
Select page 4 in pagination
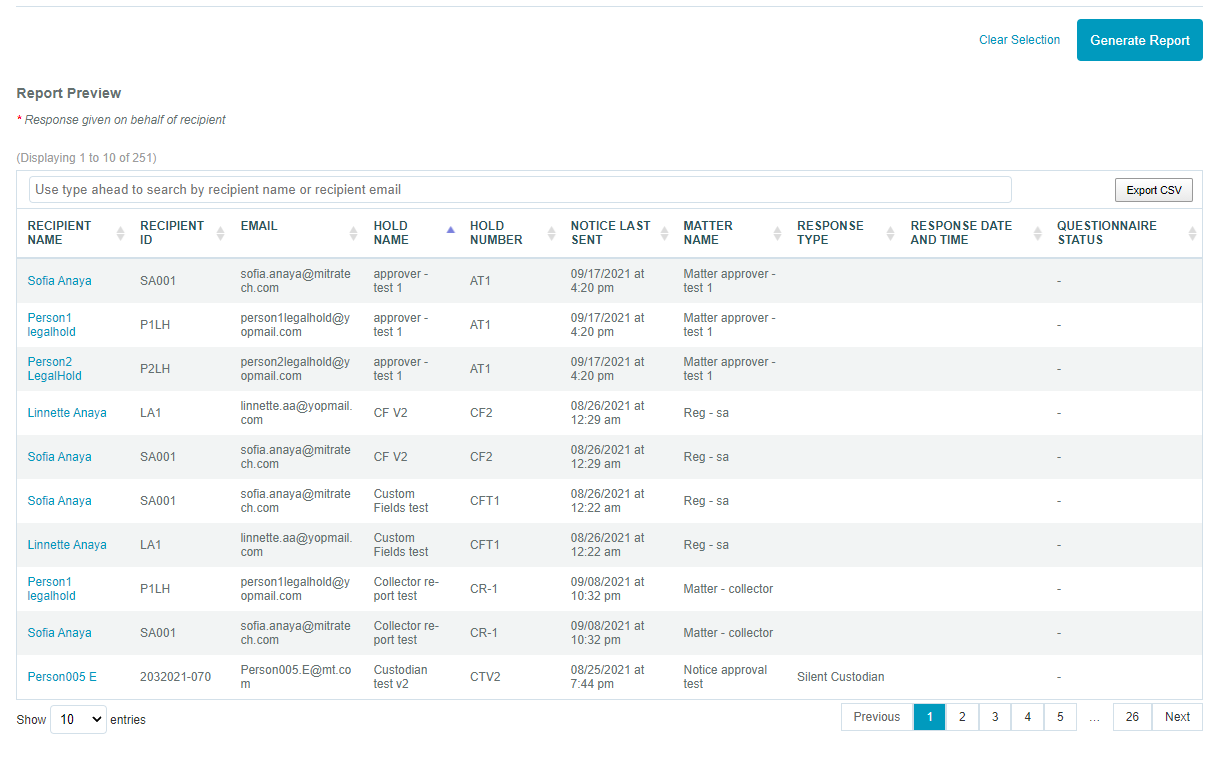pyautogui.click(x=1028, y=717)
